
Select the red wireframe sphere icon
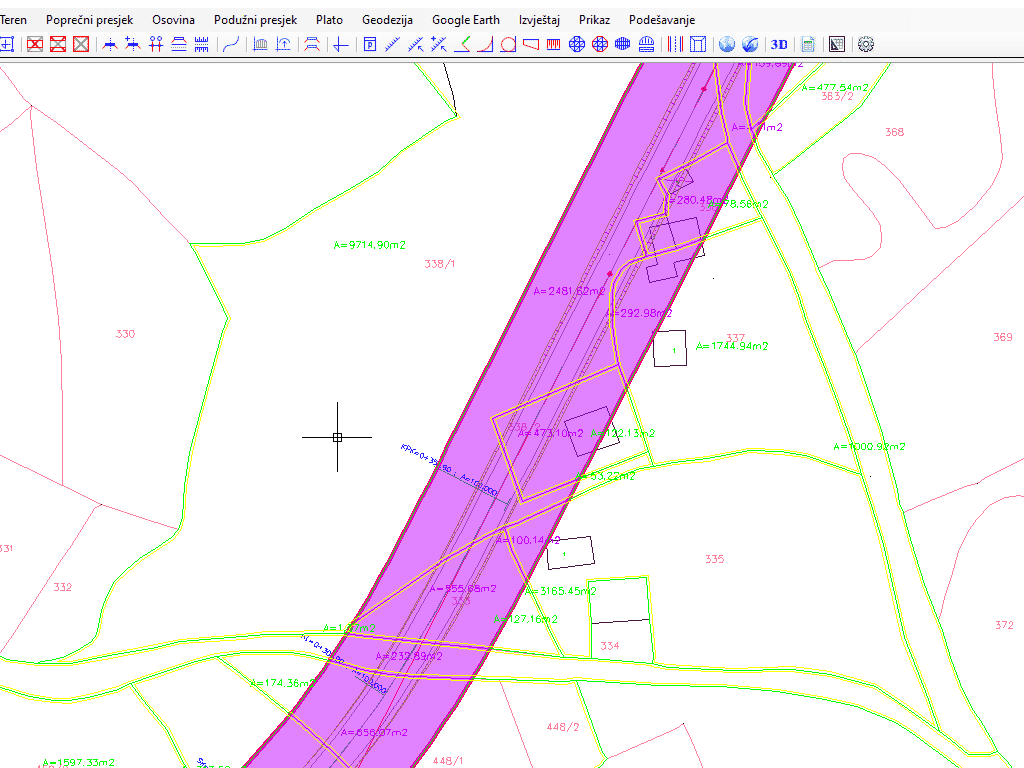pos(600,44)
